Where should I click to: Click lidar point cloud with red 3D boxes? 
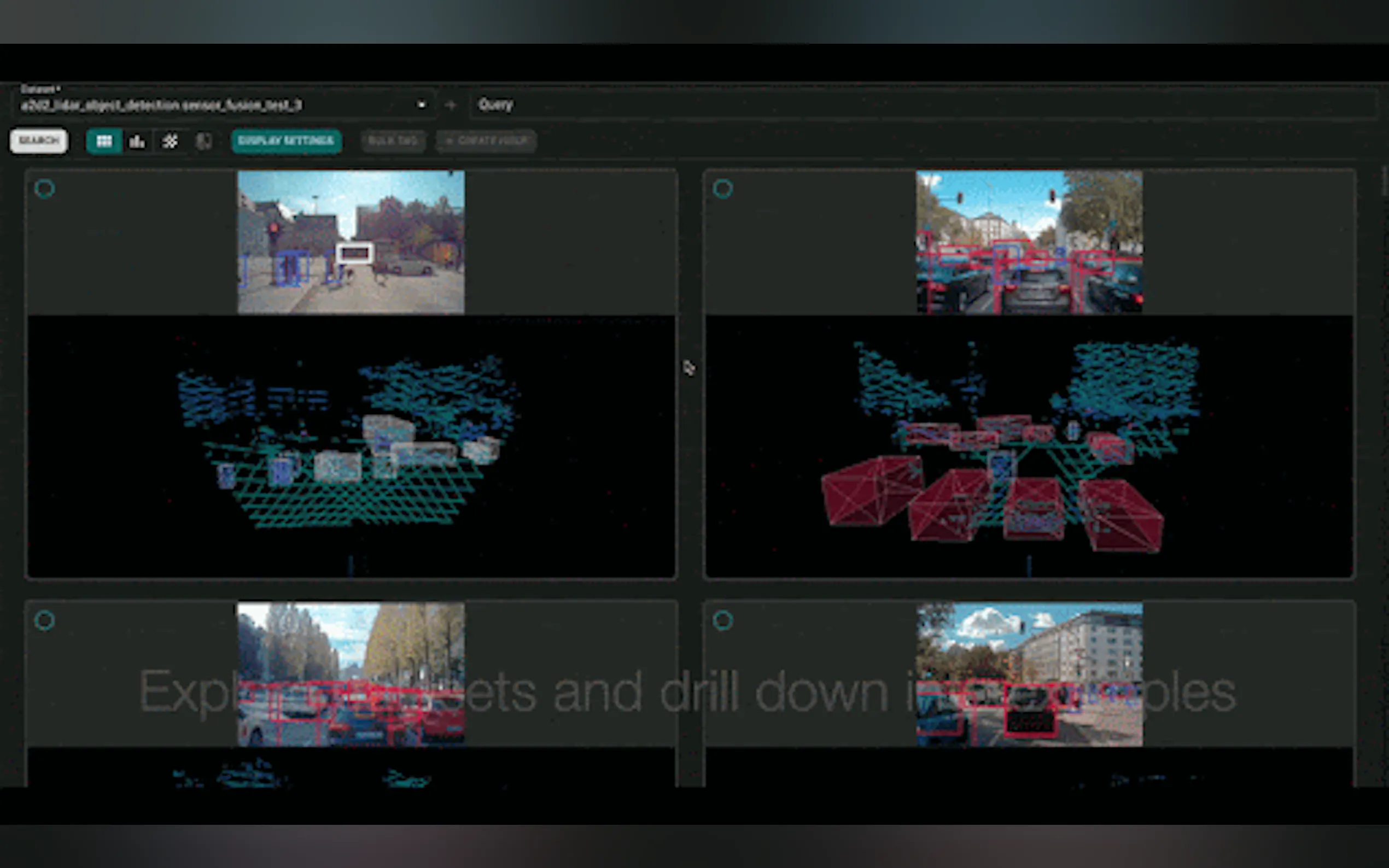(x=1029, y=446)
